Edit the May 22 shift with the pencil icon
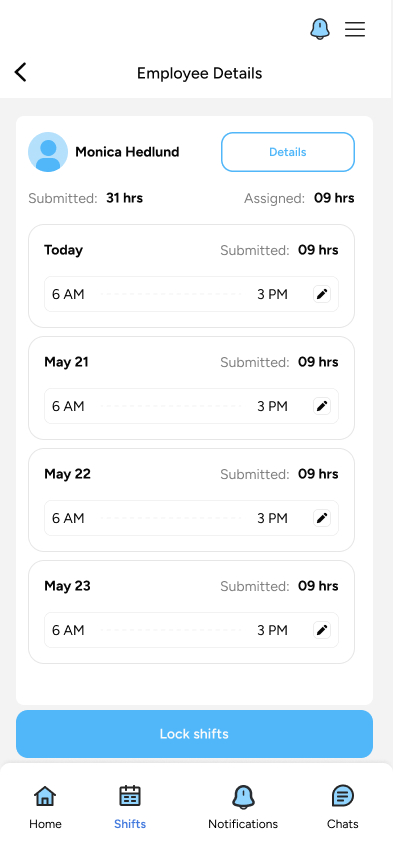This screenshot has height=852, width=393. click(x=322, y=518)
